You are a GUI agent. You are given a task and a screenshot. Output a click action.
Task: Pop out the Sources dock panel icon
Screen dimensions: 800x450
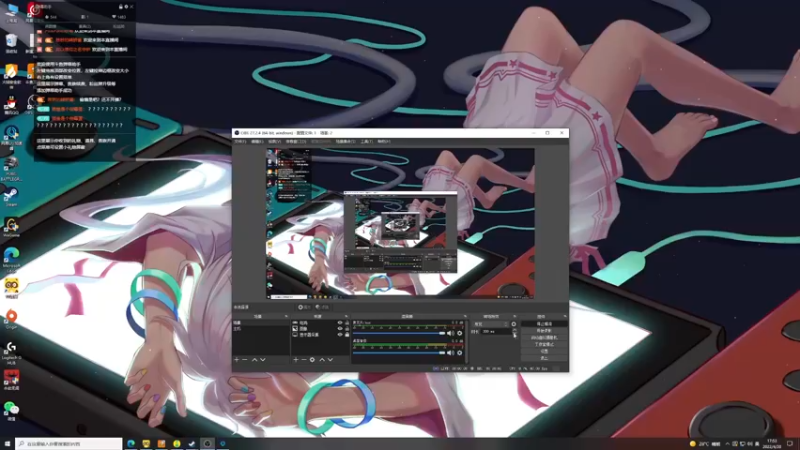coord(346,316)
